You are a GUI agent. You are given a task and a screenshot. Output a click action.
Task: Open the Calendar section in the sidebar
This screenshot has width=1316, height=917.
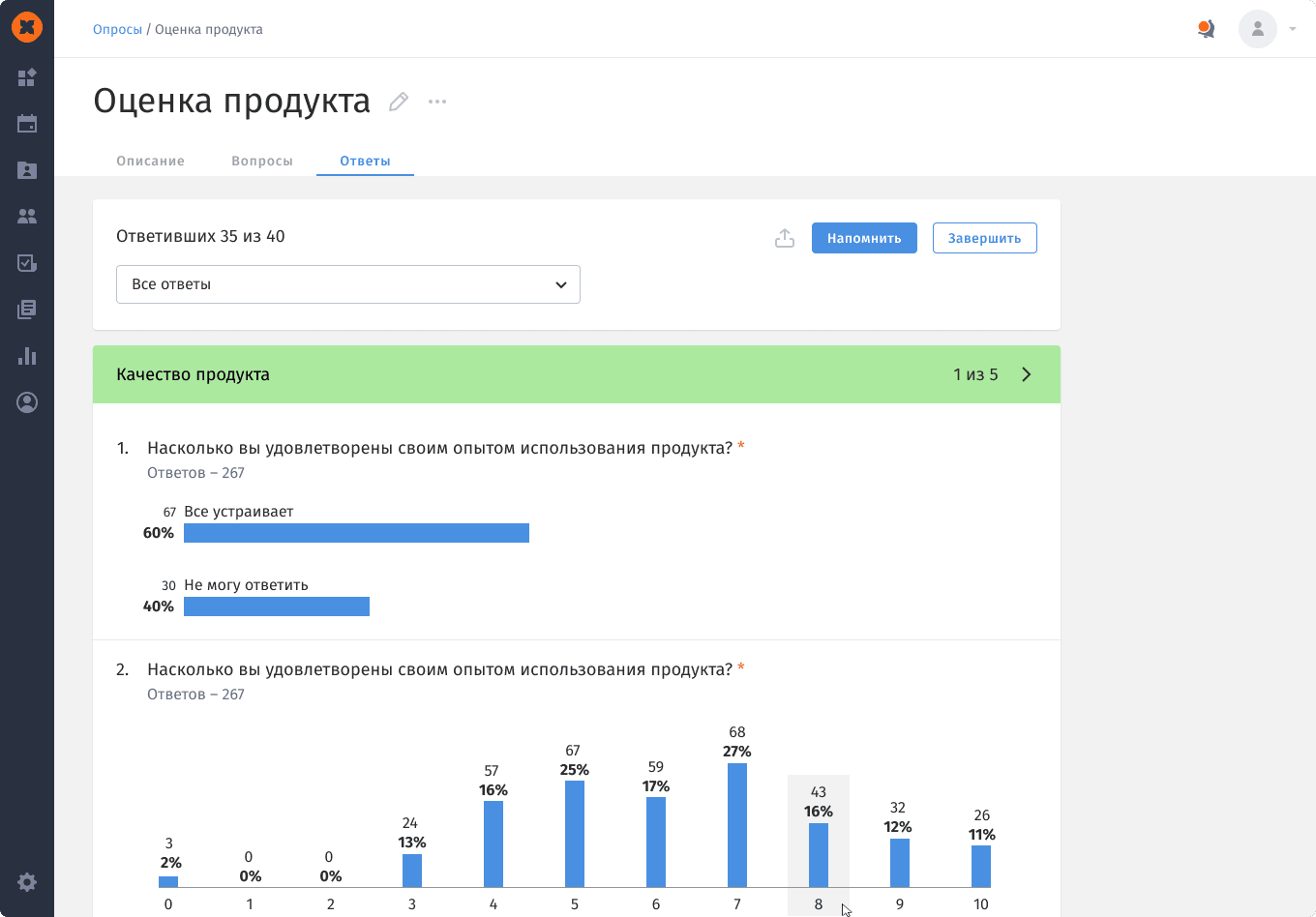click(27, 124)
